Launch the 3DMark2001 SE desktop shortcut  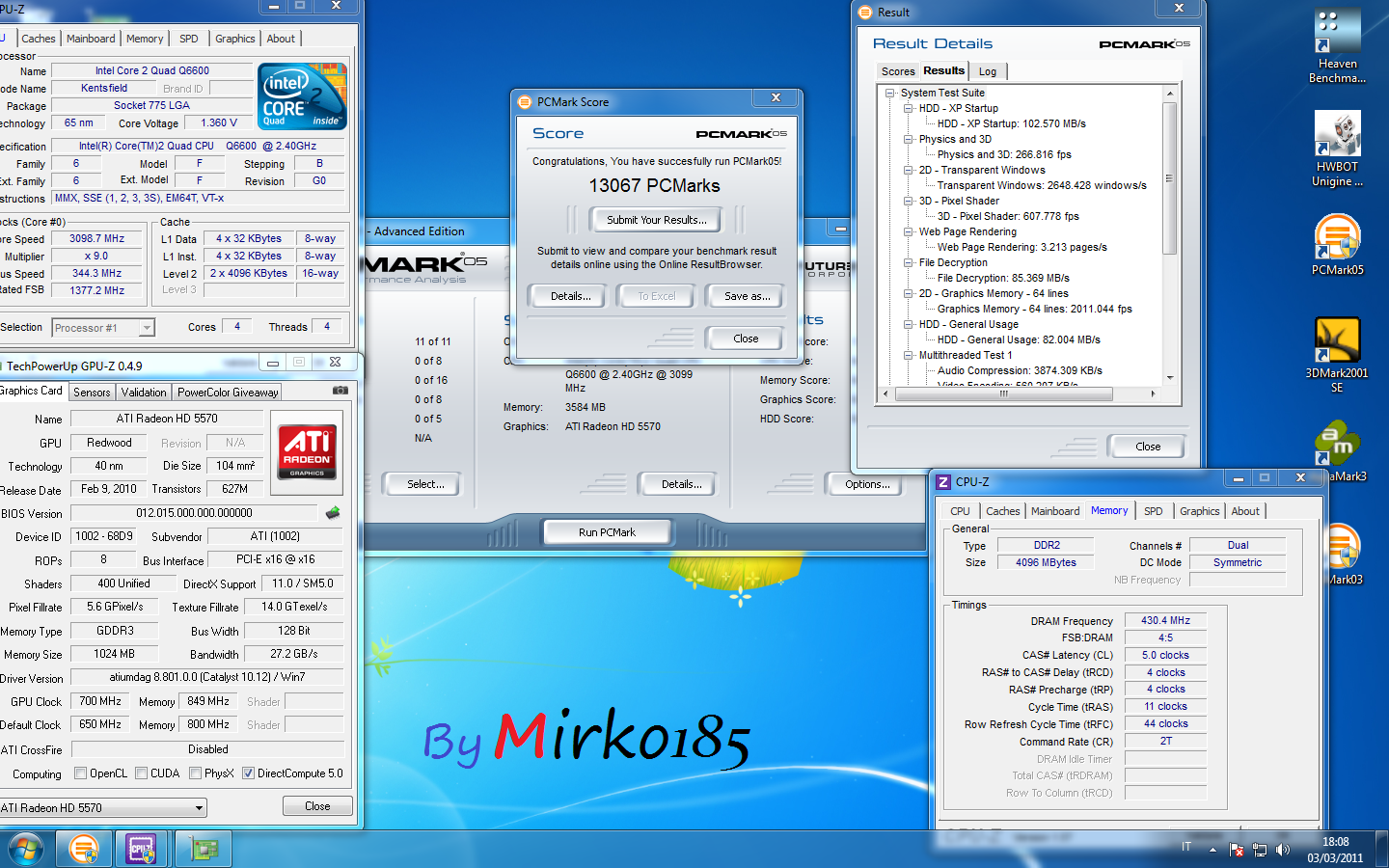[x=1337, y=354]
